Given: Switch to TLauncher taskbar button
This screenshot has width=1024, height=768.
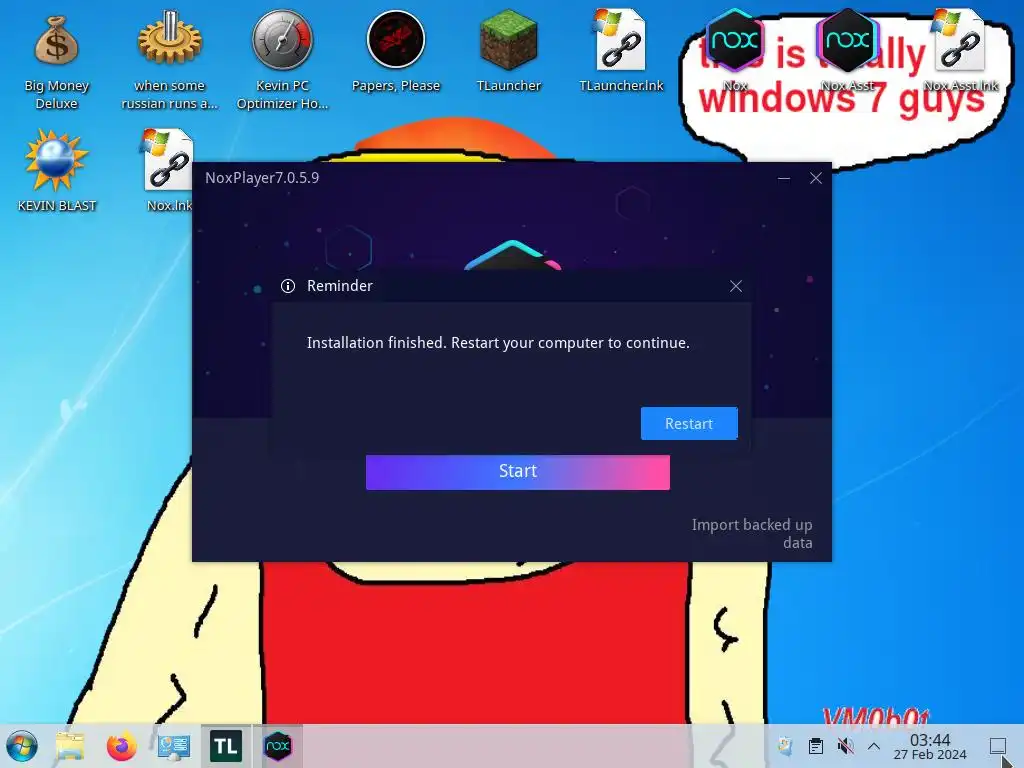Looking at the screenshot, I should (x=226, y=746).
